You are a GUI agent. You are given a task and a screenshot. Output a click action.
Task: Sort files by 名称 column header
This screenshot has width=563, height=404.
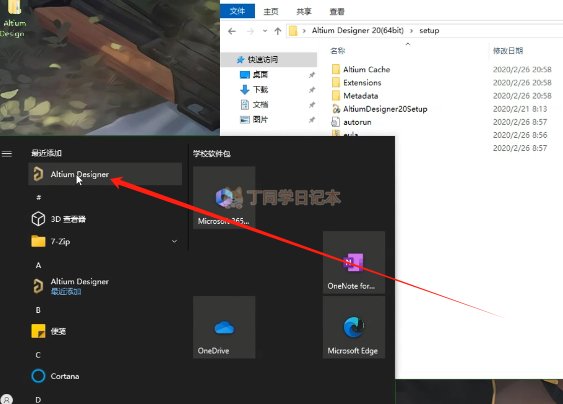[x=338, y=51]
